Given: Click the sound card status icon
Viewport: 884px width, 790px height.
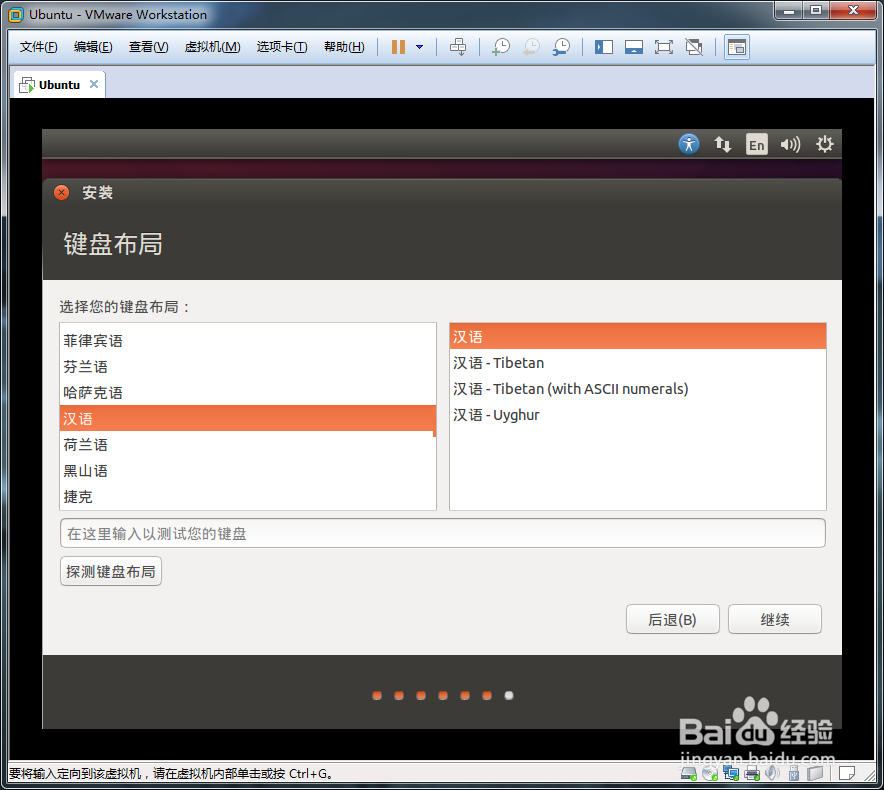Looking at the screenshot, I should pyautogui.click(x=773, y=774).
